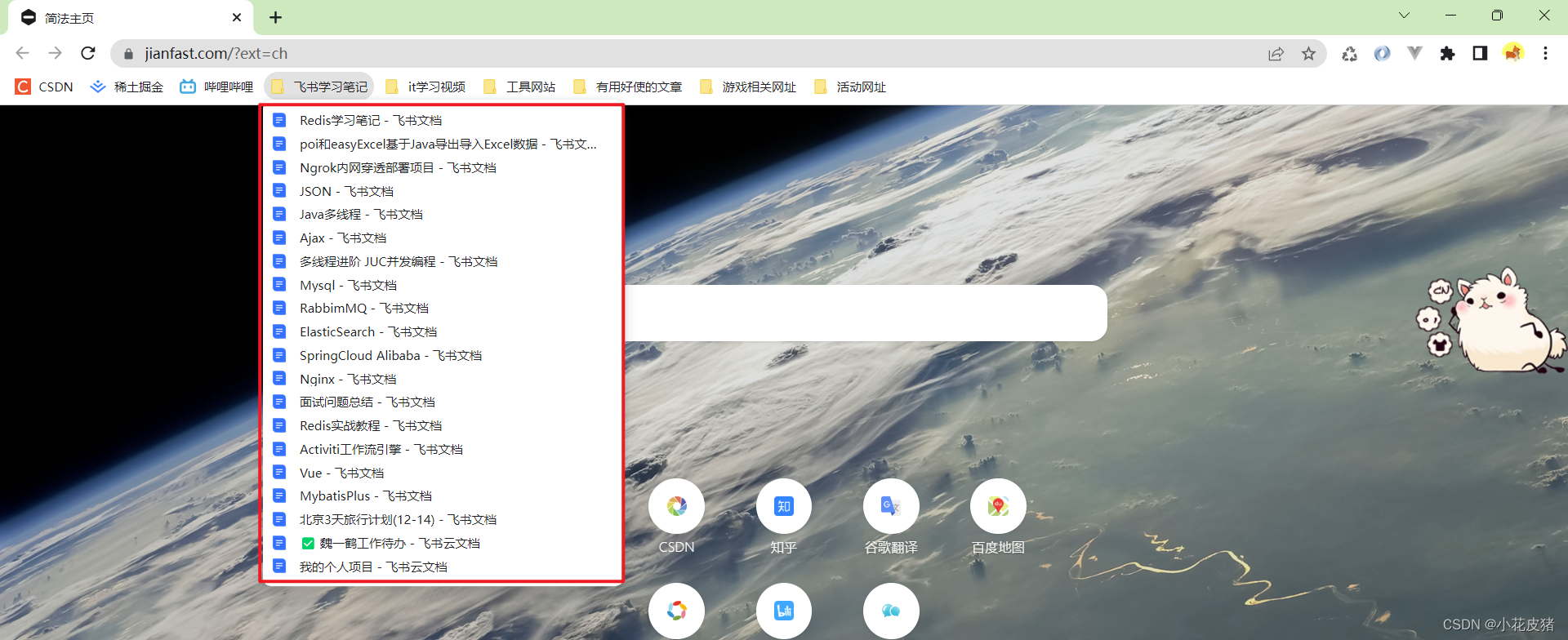Open 北京3天旅行计划 bookmark entry

441,519
